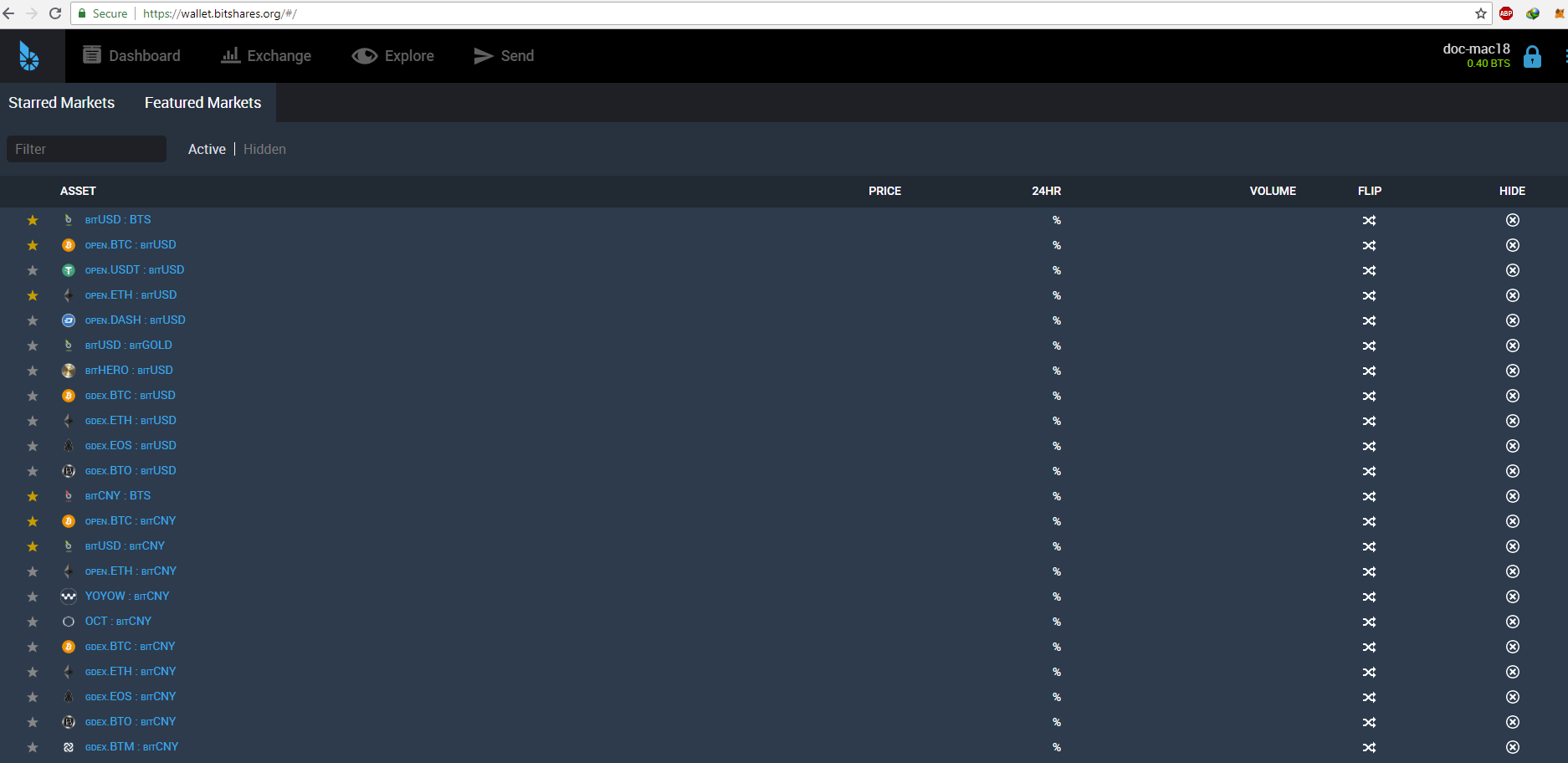Star the YOYOW : bitCNY market
Screen dimensions: 1568x763
pyautogui.click(x=33, y=597)
